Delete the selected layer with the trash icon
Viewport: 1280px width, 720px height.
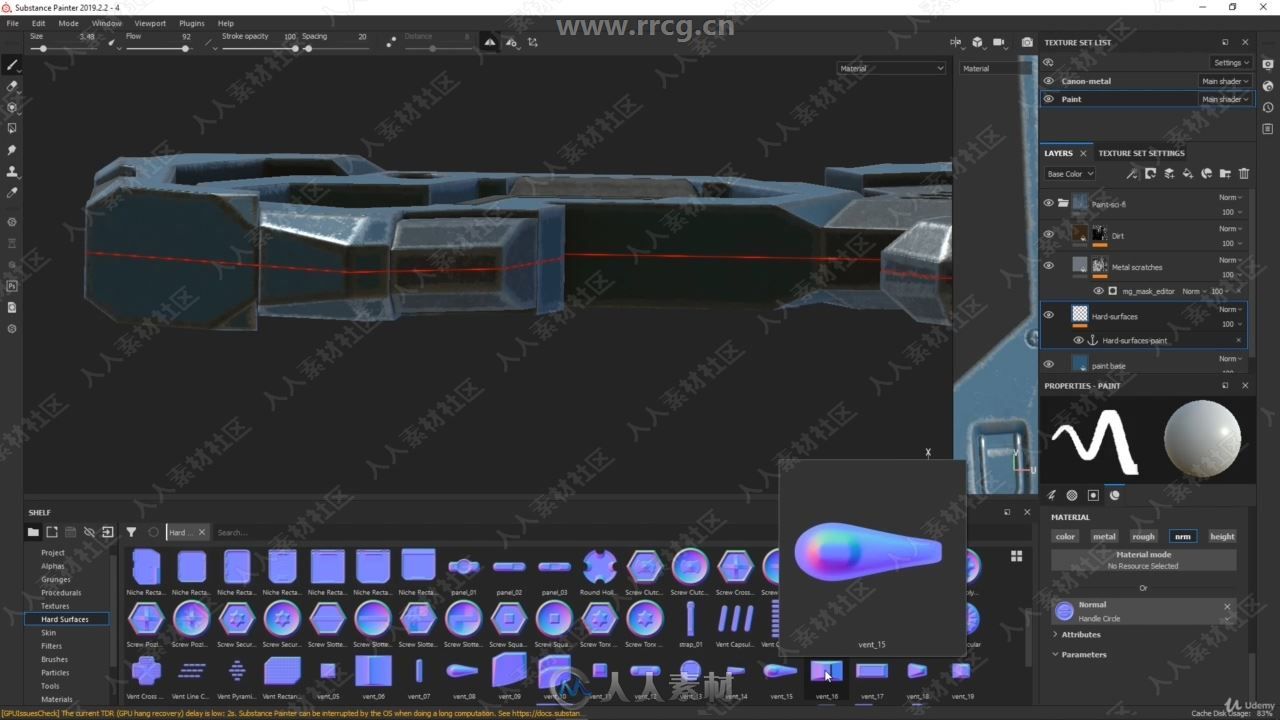(x=1244, y=174)
